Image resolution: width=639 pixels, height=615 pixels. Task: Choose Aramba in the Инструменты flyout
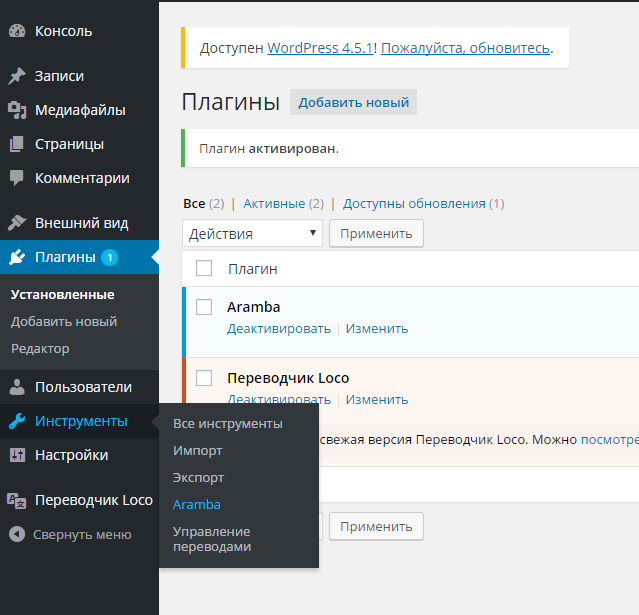[x=197, y=505]
